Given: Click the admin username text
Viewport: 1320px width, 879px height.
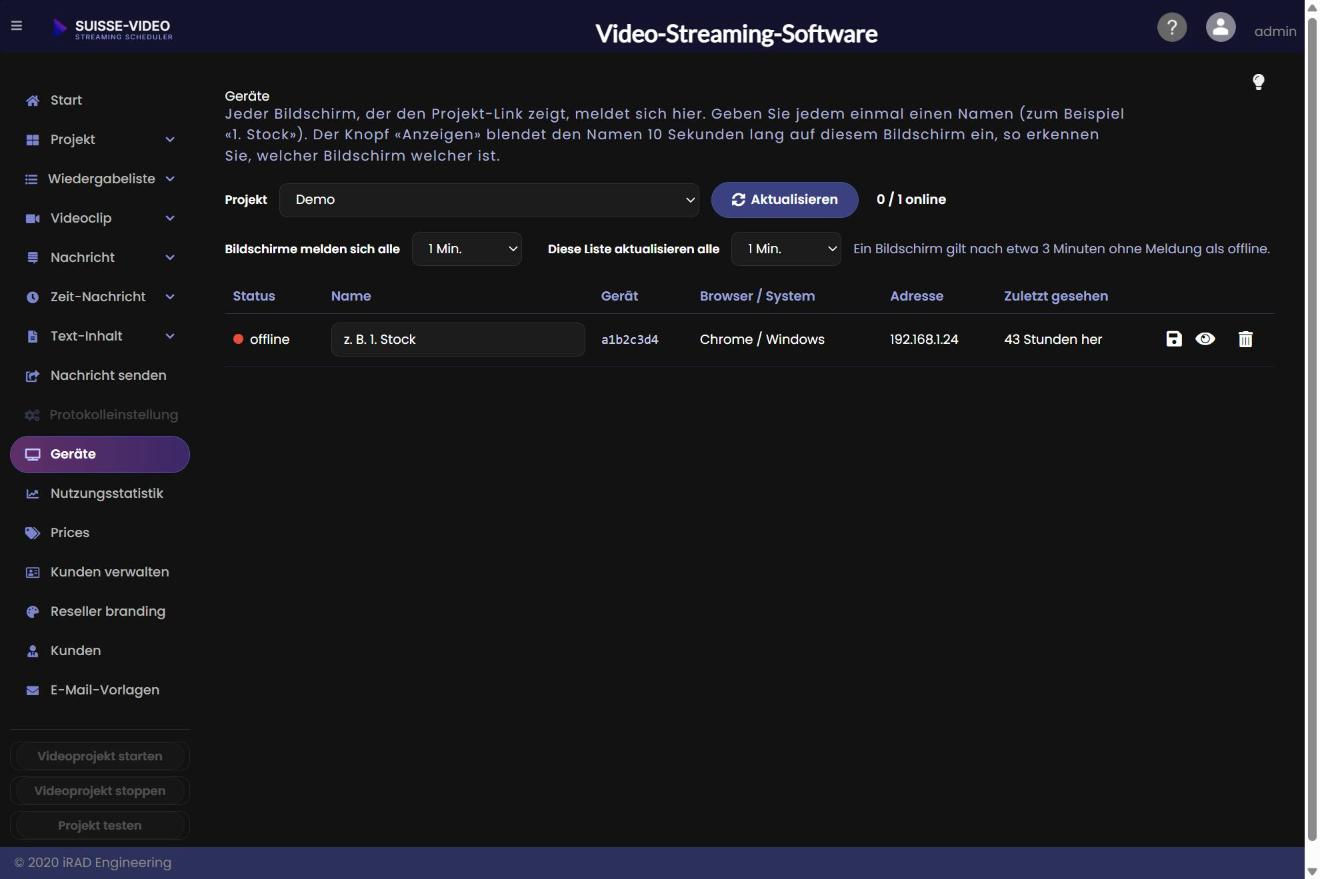Looking at the screenshot, I should tap(1275, 31).
